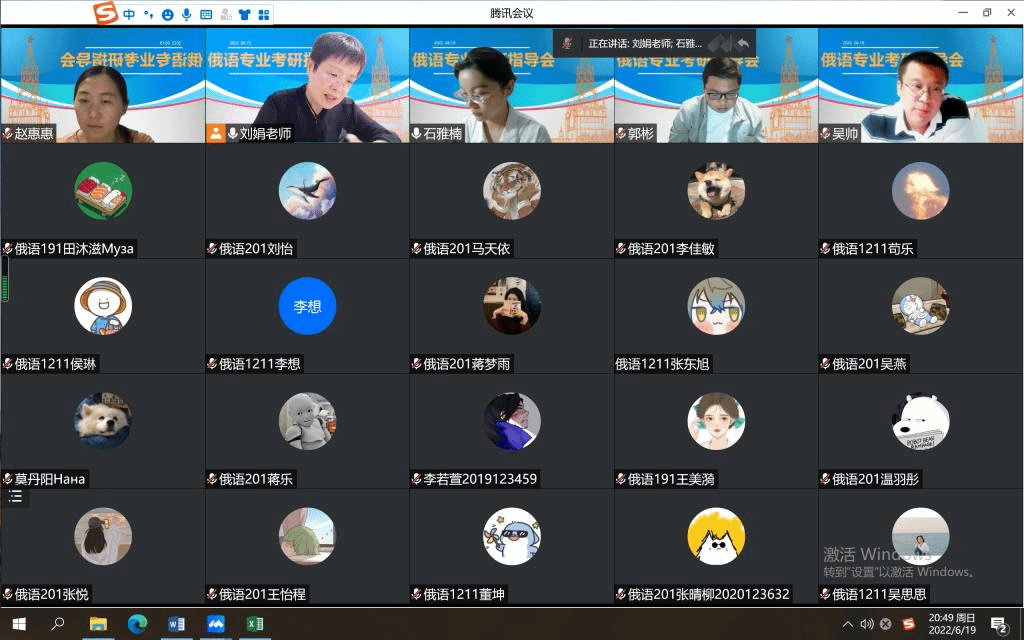Click the Windows Start button
Image resolution: width=1024 pixels, height=640 pixels.
pyautogui.click(x=19, y=624)
